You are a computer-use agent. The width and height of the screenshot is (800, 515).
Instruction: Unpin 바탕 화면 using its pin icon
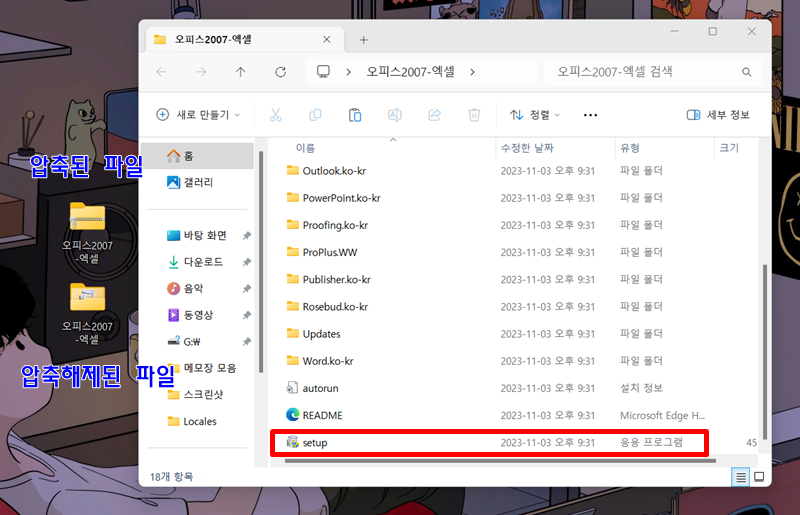point(246,235)
